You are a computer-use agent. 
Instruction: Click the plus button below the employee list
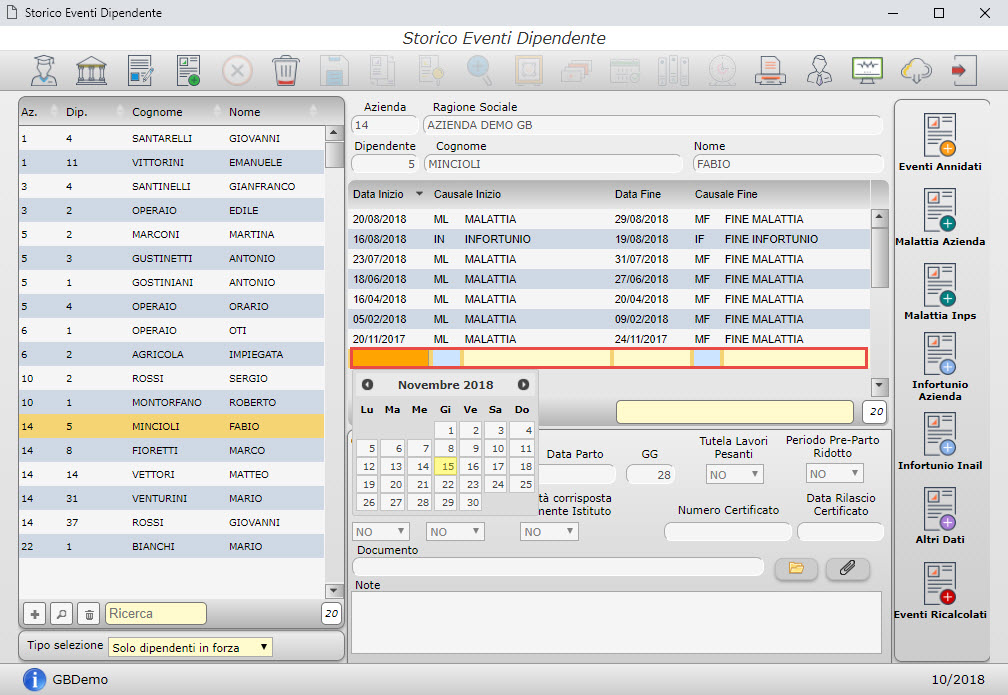pyautogui.click(x=35, y=614)
